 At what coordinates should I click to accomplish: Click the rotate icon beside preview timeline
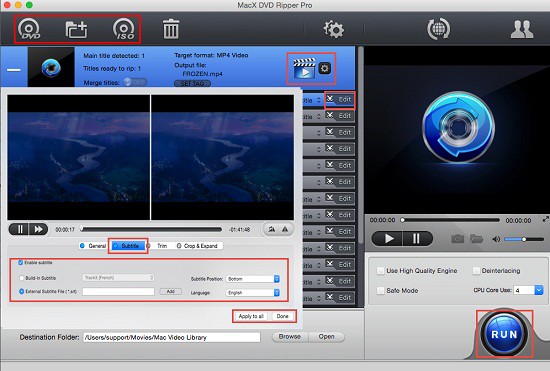coord(271,229)
